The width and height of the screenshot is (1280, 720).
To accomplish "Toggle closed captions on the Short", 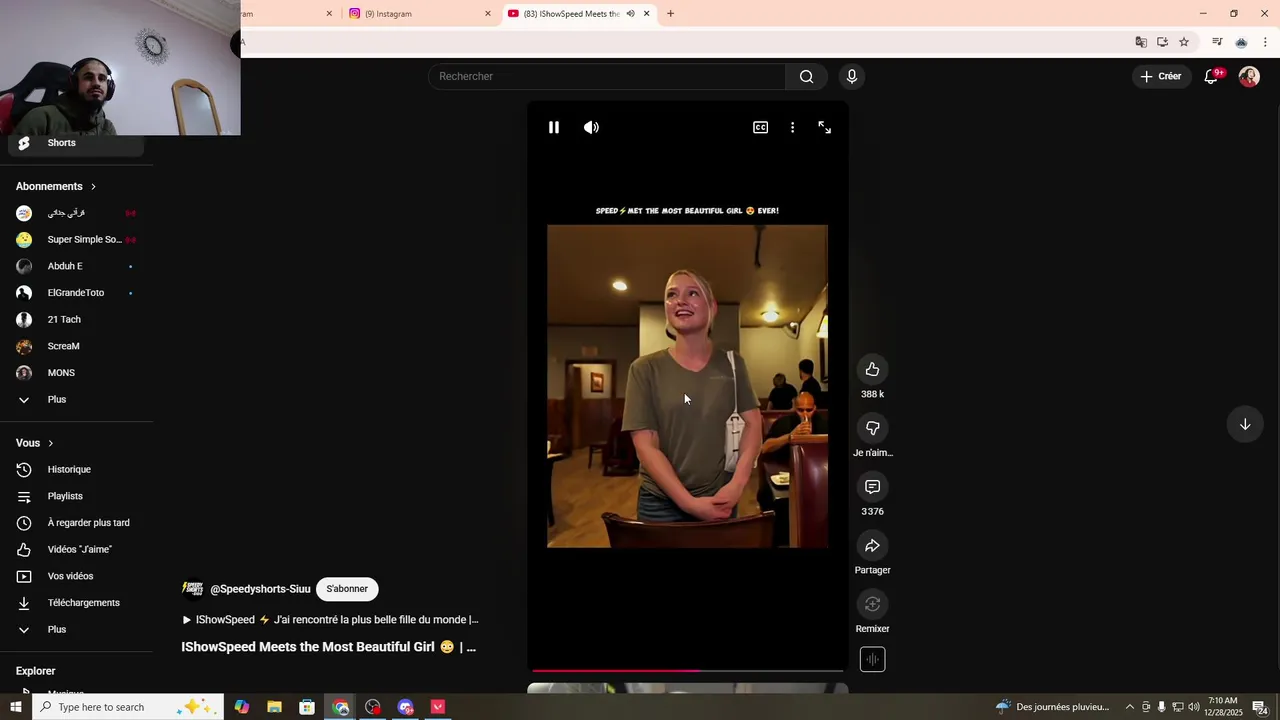I will pyautogui.click(x=760, y=127).
